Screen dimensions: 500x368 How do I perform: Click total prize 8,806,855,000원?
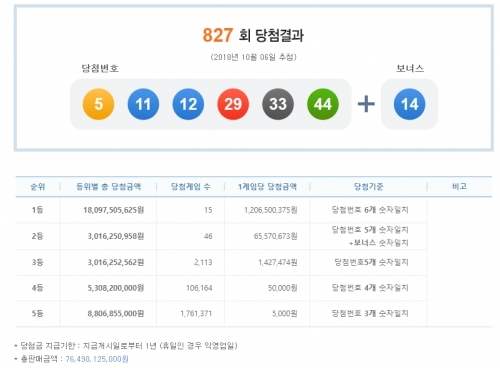(x=116, y=313)
